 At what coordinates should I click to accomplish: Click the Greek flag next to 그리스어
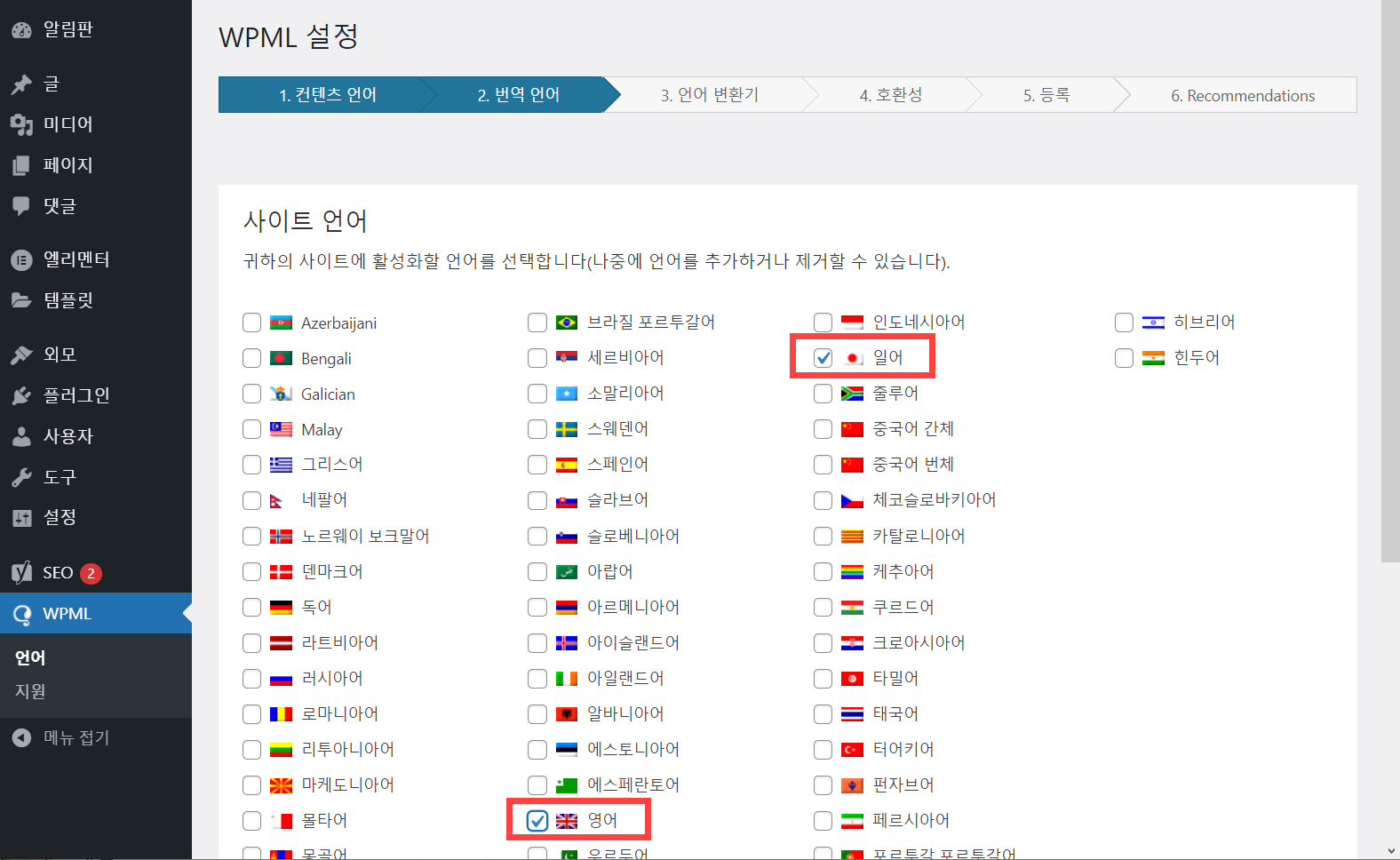(281, 465)
